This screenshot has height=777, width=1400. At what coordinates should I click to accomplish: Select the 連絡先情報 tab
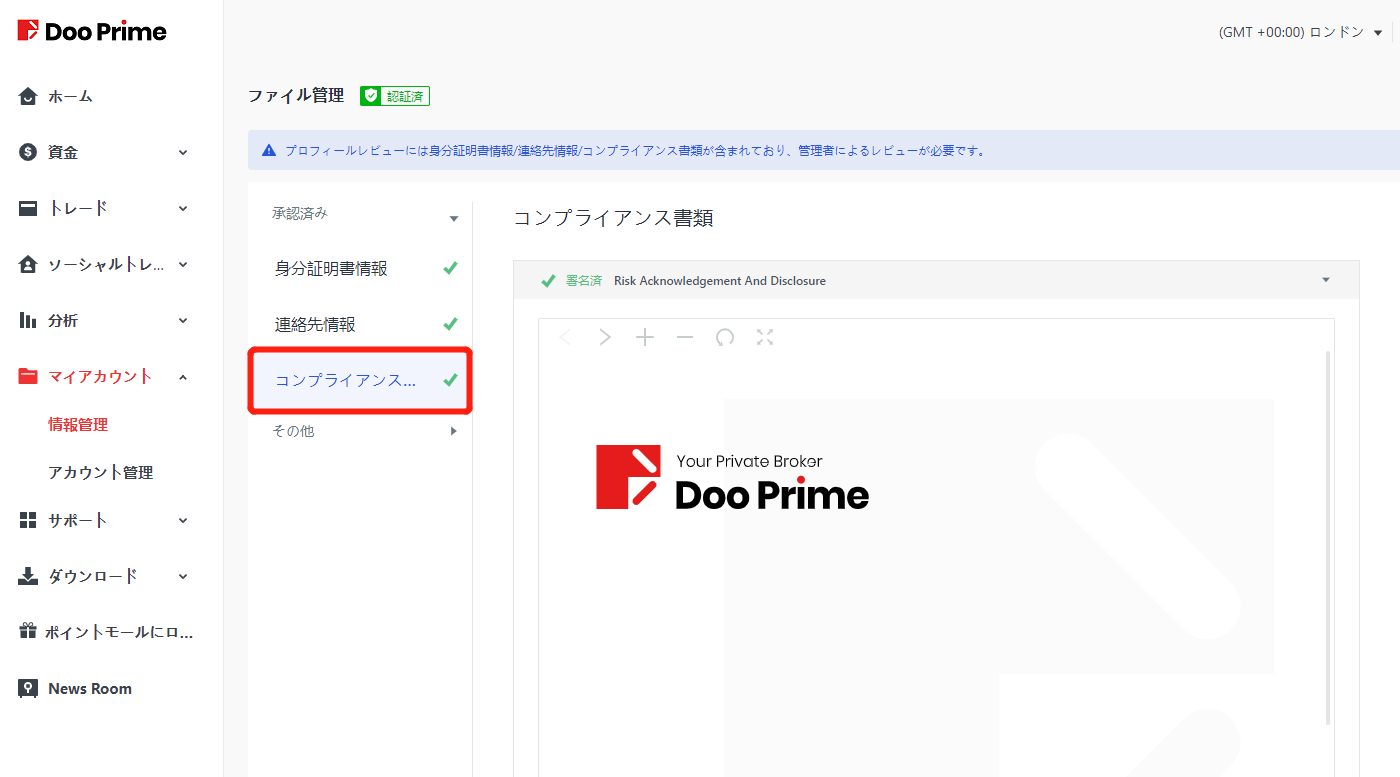pos(360,324)
